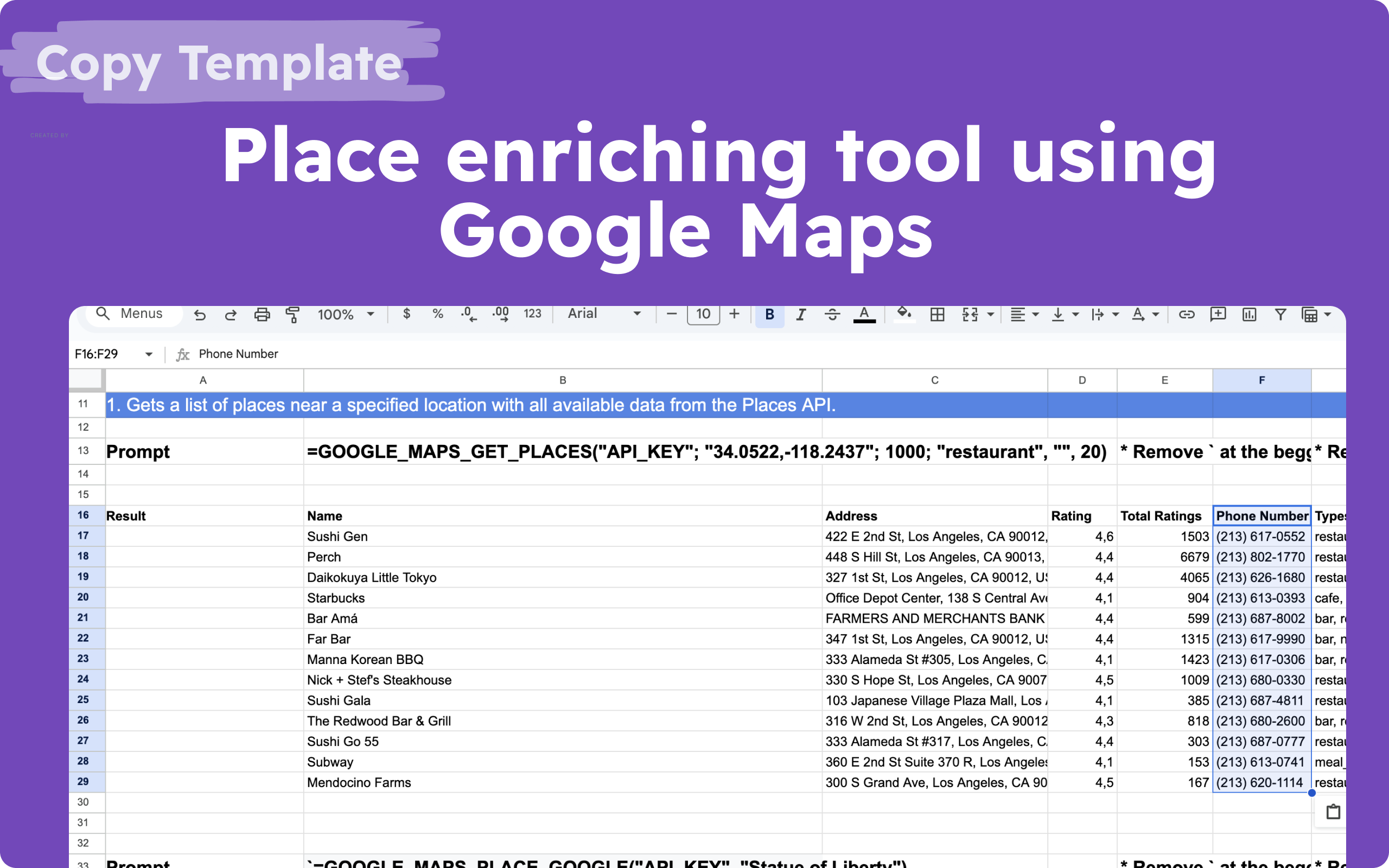1389x868 pixels.
Task: Format as currency with dollar icon
Action: pyautogui.click(x=406, y=314)
